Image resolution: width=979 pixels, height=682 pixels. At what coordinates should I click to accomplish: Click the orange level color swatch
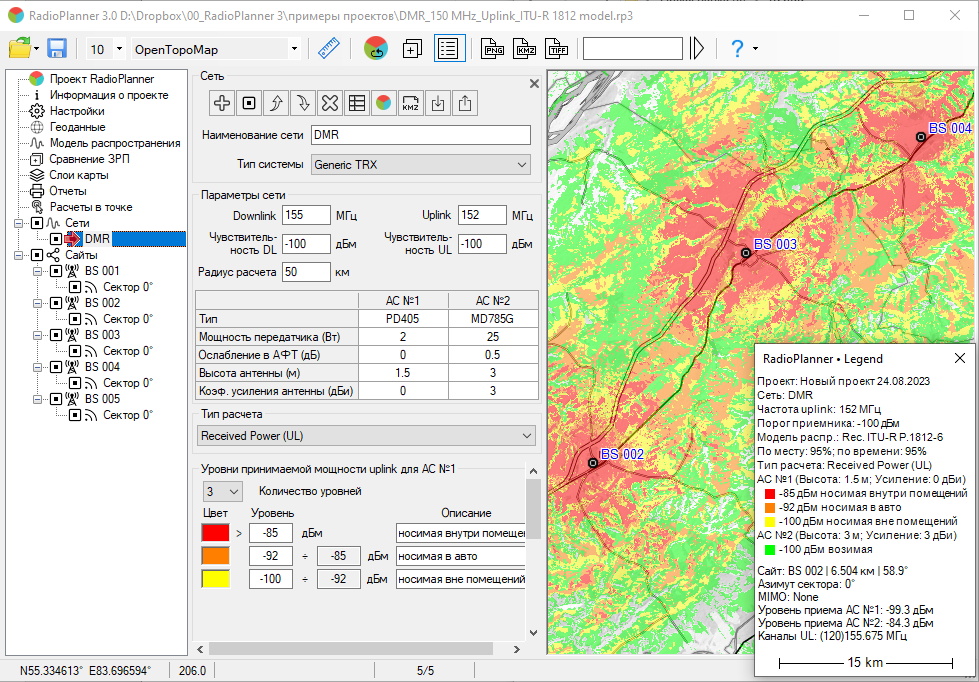(215, 556)
